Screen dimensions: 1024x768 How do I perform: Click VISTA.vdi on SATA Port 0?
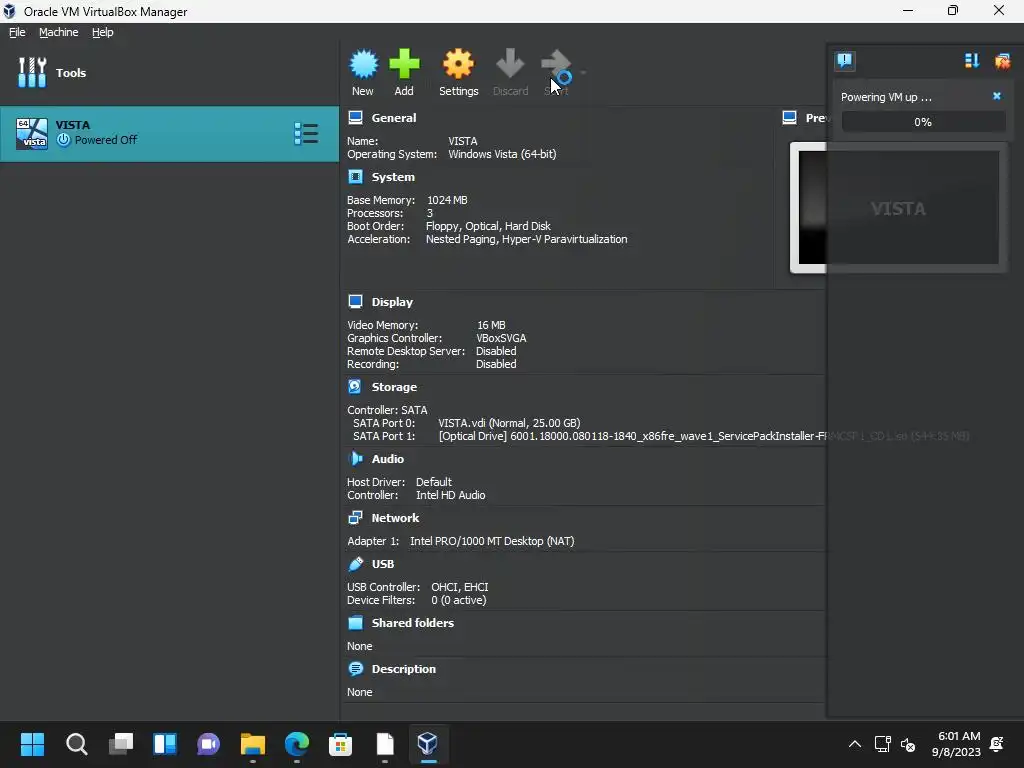coord(509,423)
